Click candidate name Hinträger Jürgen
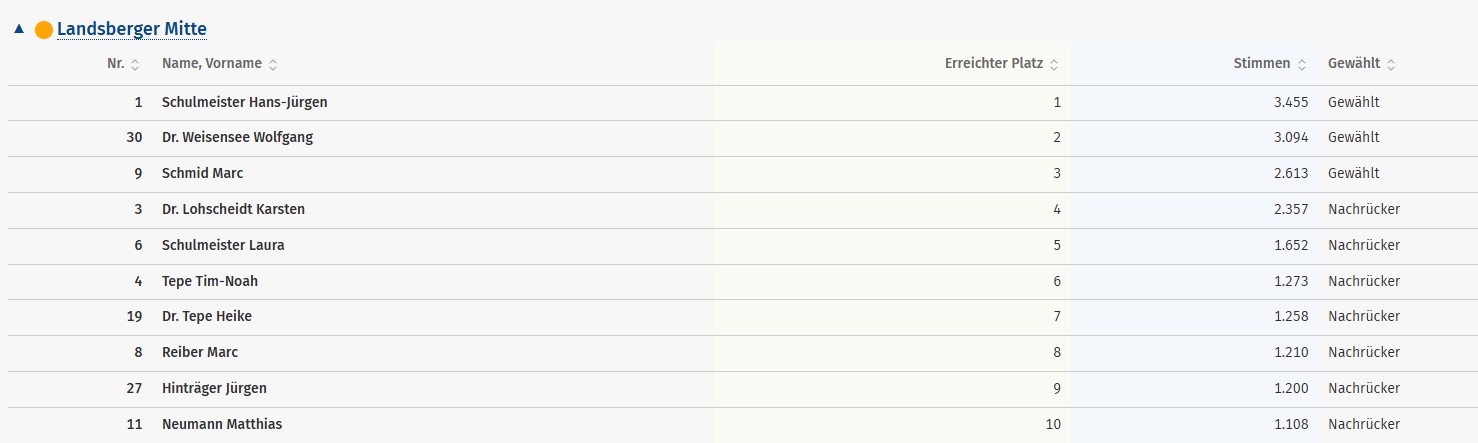This screenshot has height=443, width=1478. click(214, 388)
